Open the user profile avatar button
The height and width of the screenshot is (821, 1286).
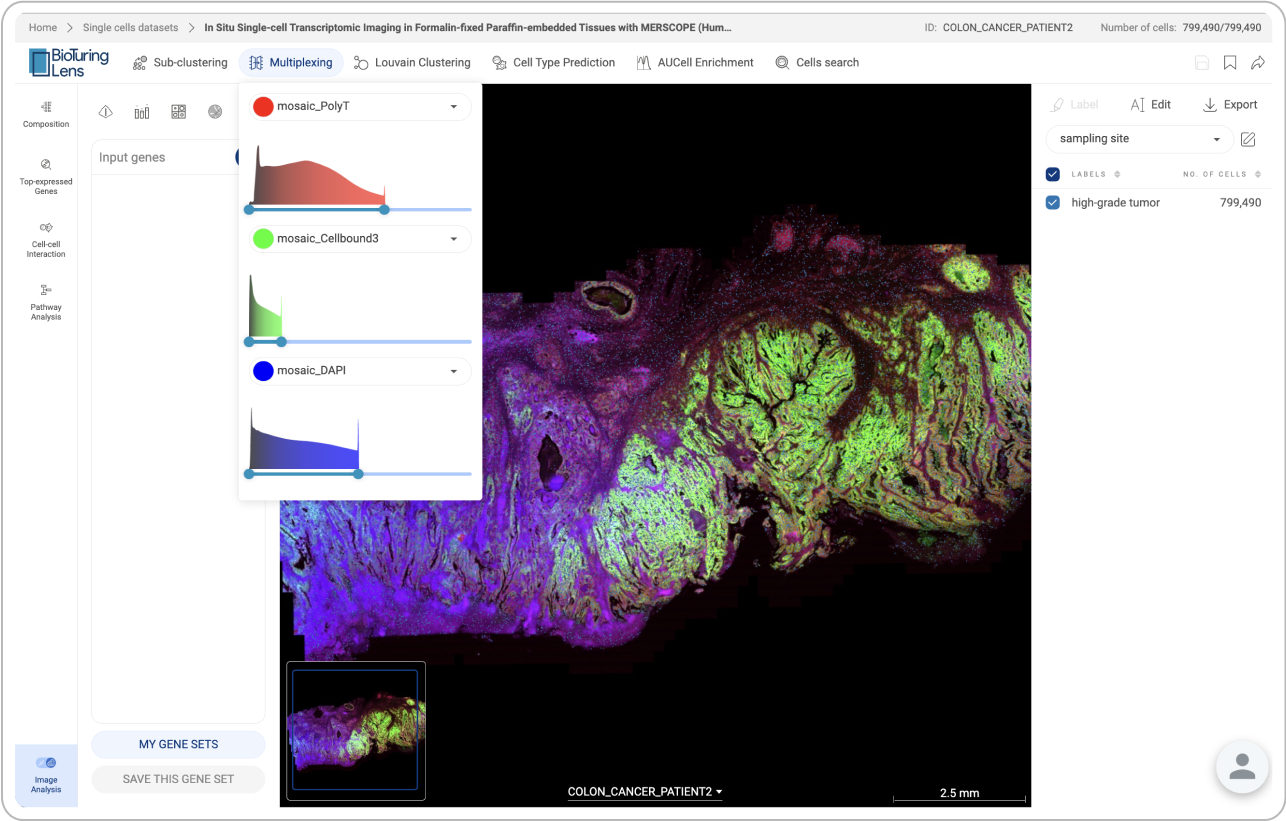point(1242,767)
